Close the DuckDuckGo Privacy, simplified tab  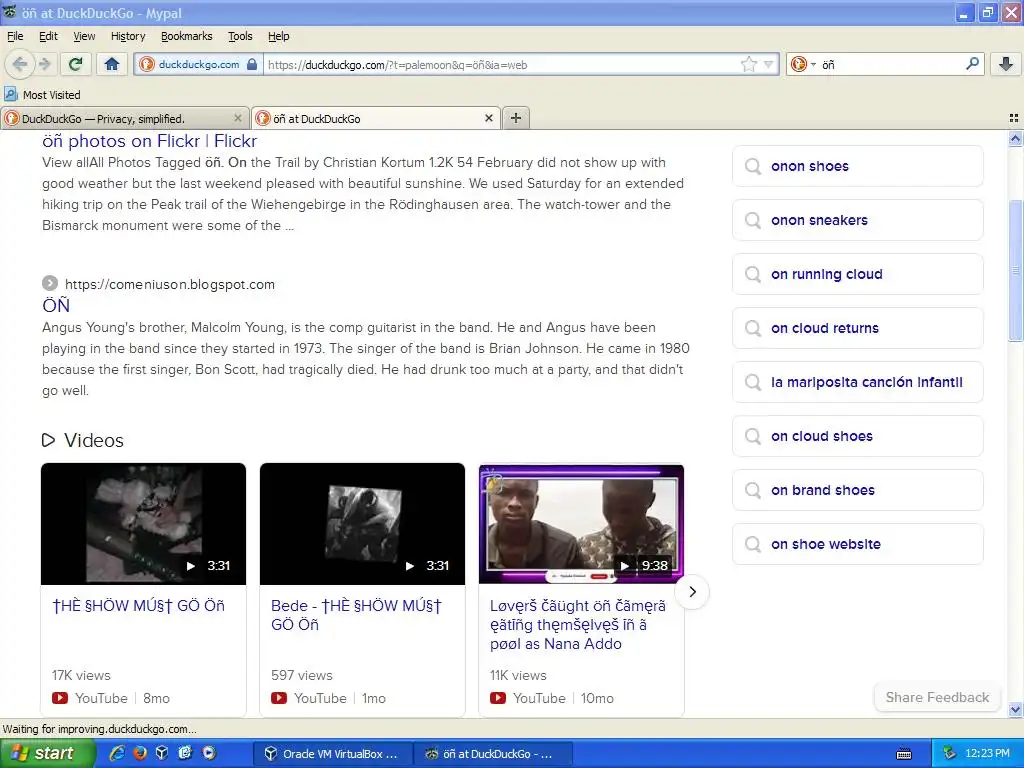(238, 118)
